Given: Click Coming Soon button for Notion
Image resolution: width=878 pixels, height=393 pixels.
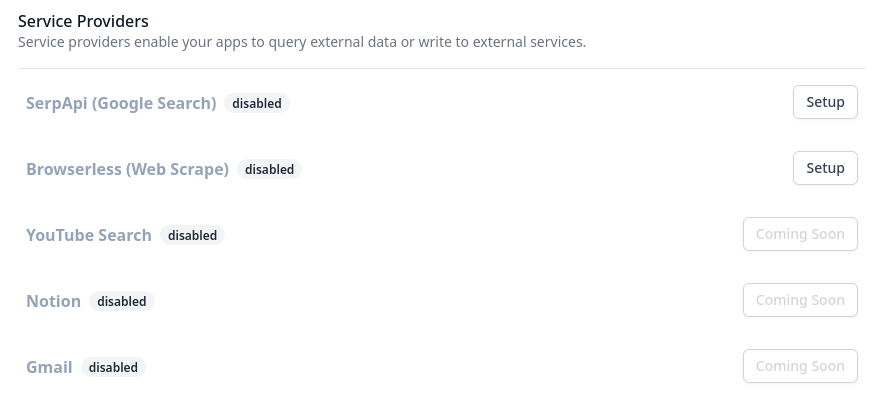Looking at the screenshot, I should (x=800, y=300).
